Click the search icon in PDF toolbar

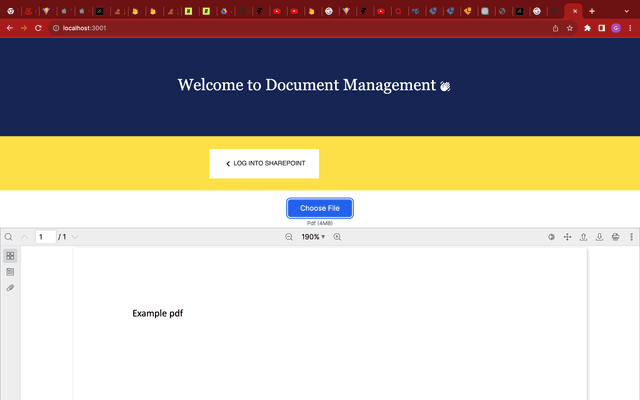9,237
